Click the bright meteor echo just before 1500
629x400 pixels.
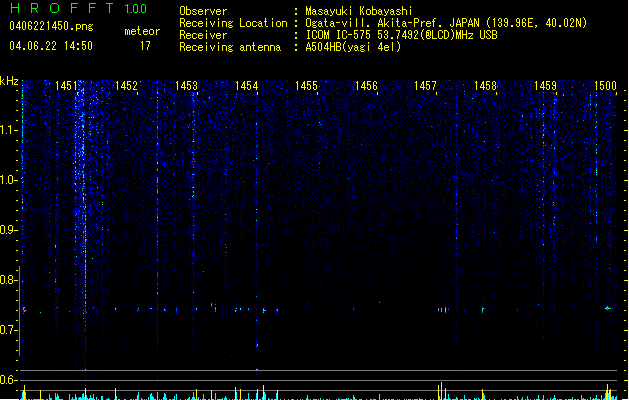click(x=608, y=308)
